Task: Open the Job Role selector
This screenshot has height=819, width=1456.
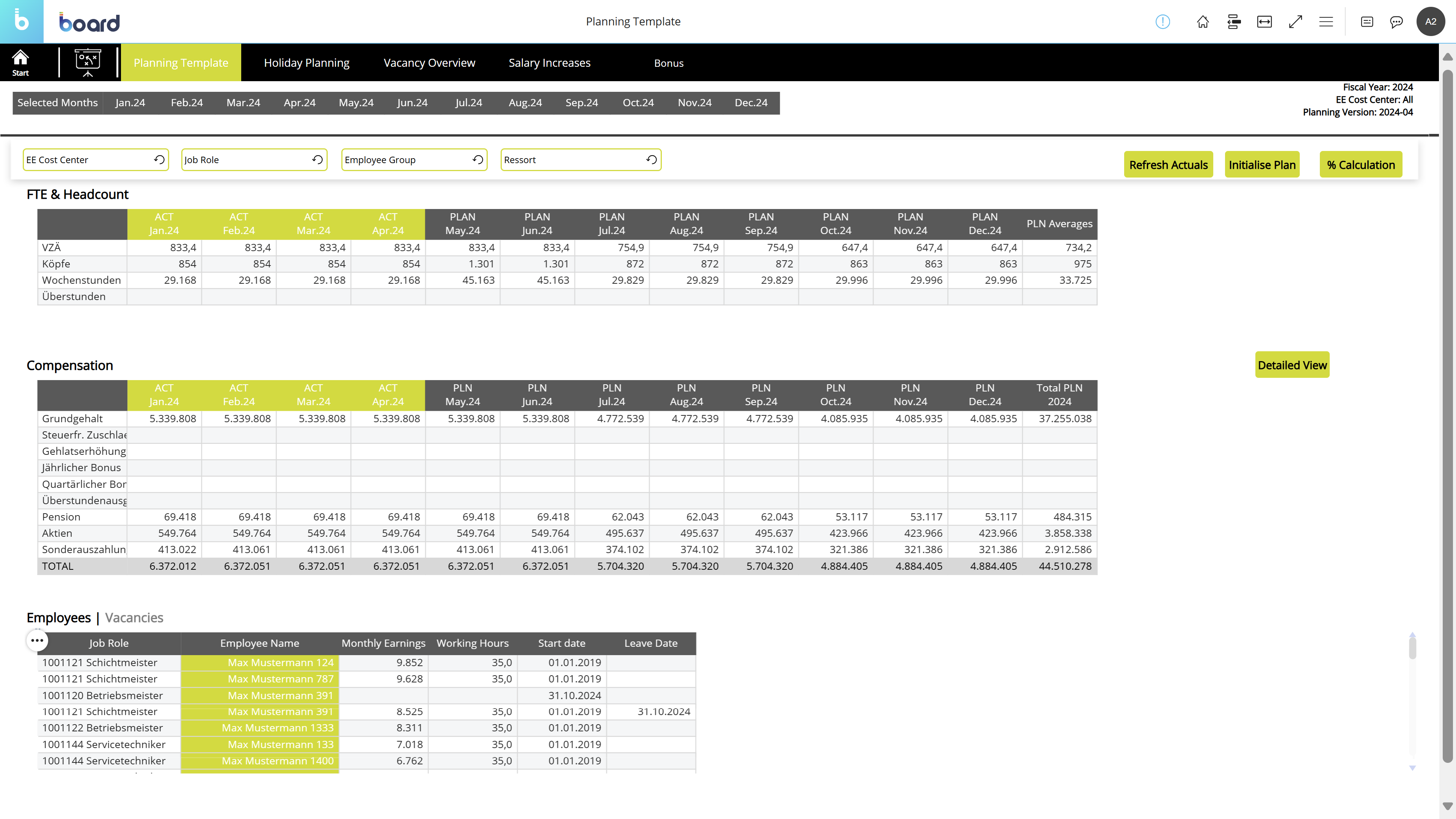Action: pyautogui.click(x=246, y=160)
